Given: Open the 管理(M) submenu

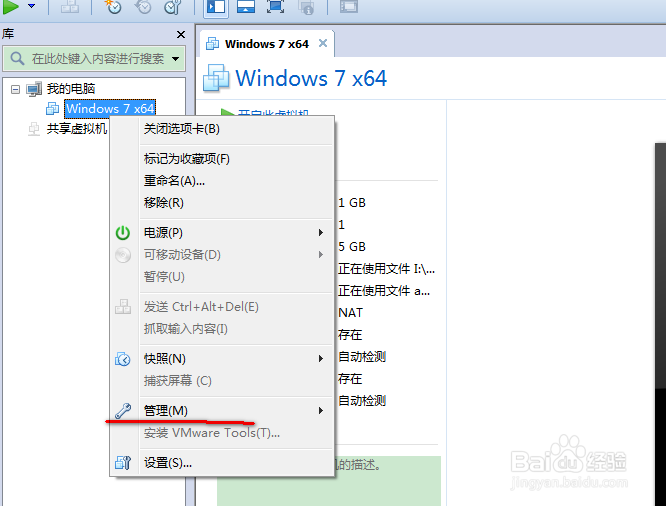Looking at the screenshot, I should click(222, 410).
